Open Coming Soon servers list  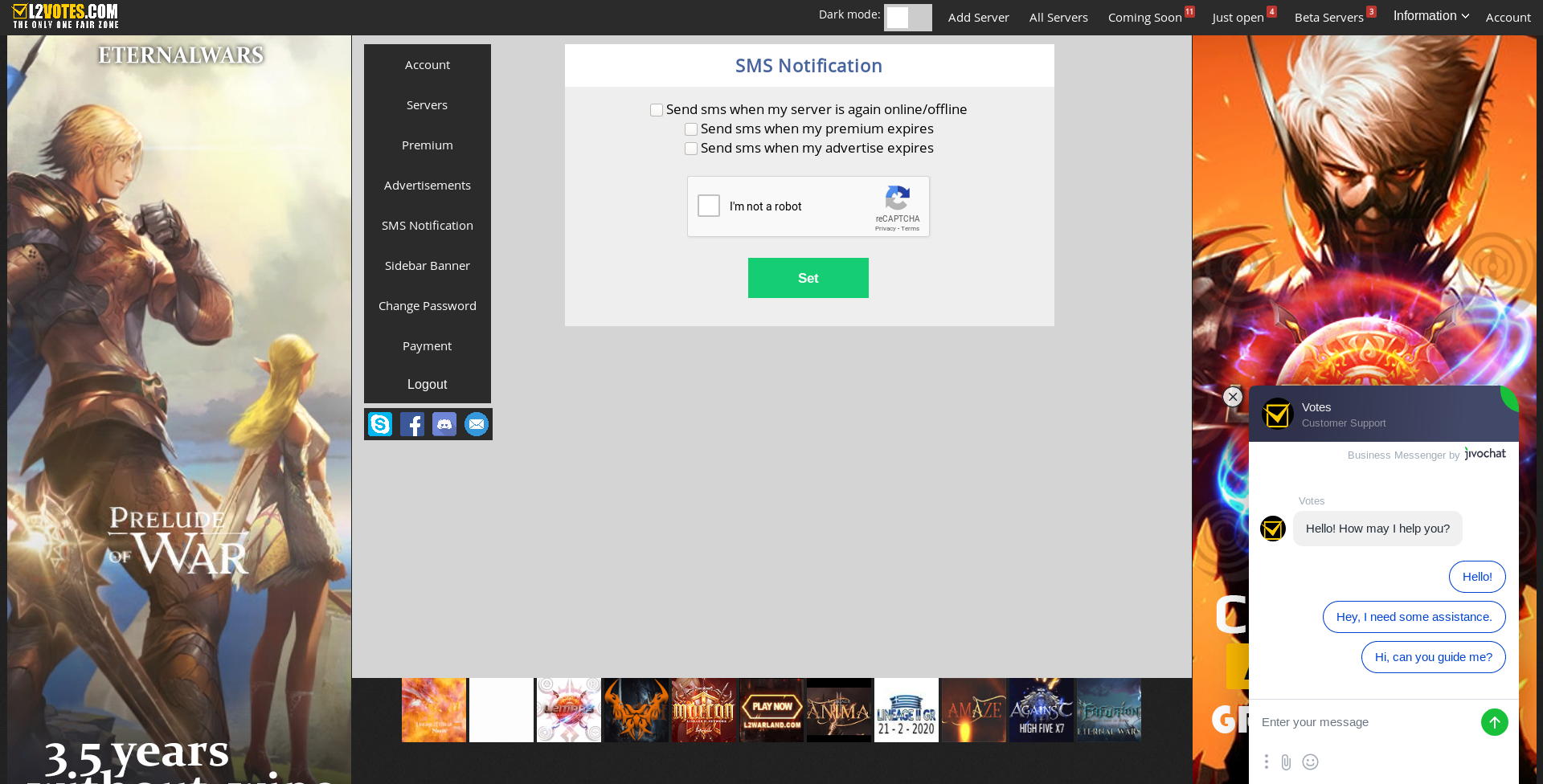tap(1145, 18)
